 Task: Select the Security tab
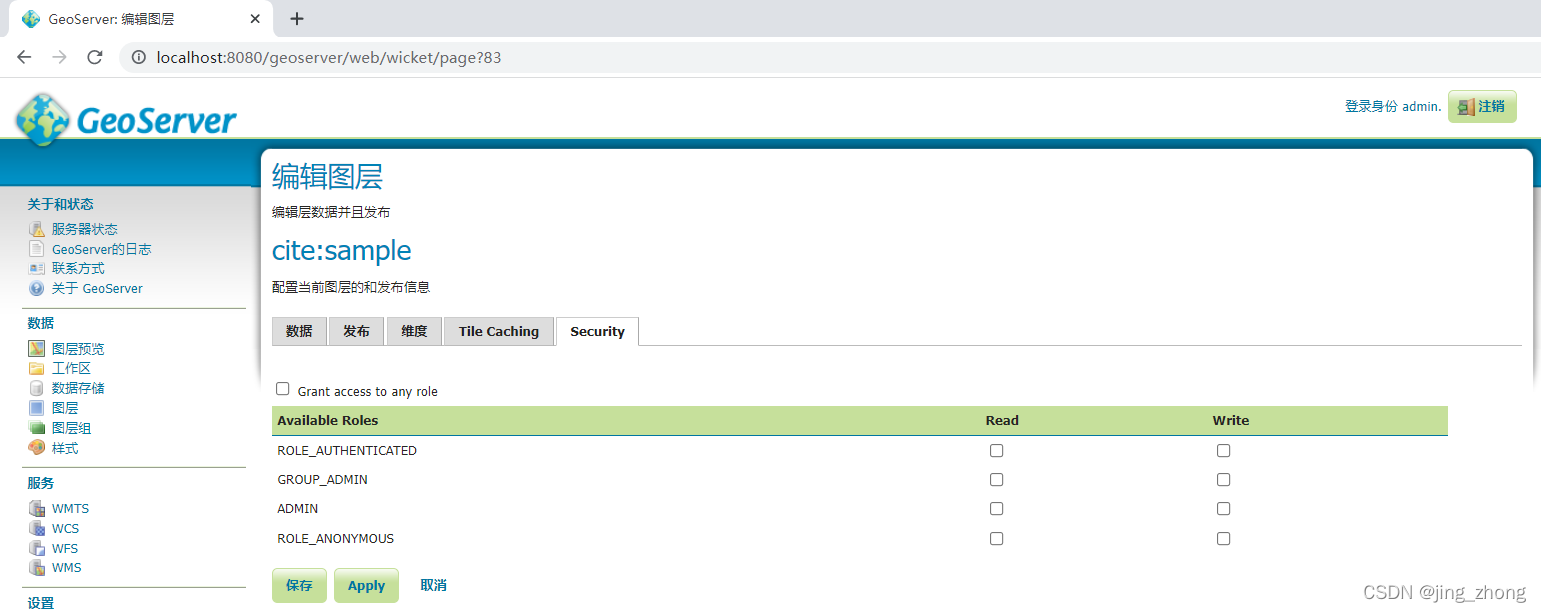point(597,331)
